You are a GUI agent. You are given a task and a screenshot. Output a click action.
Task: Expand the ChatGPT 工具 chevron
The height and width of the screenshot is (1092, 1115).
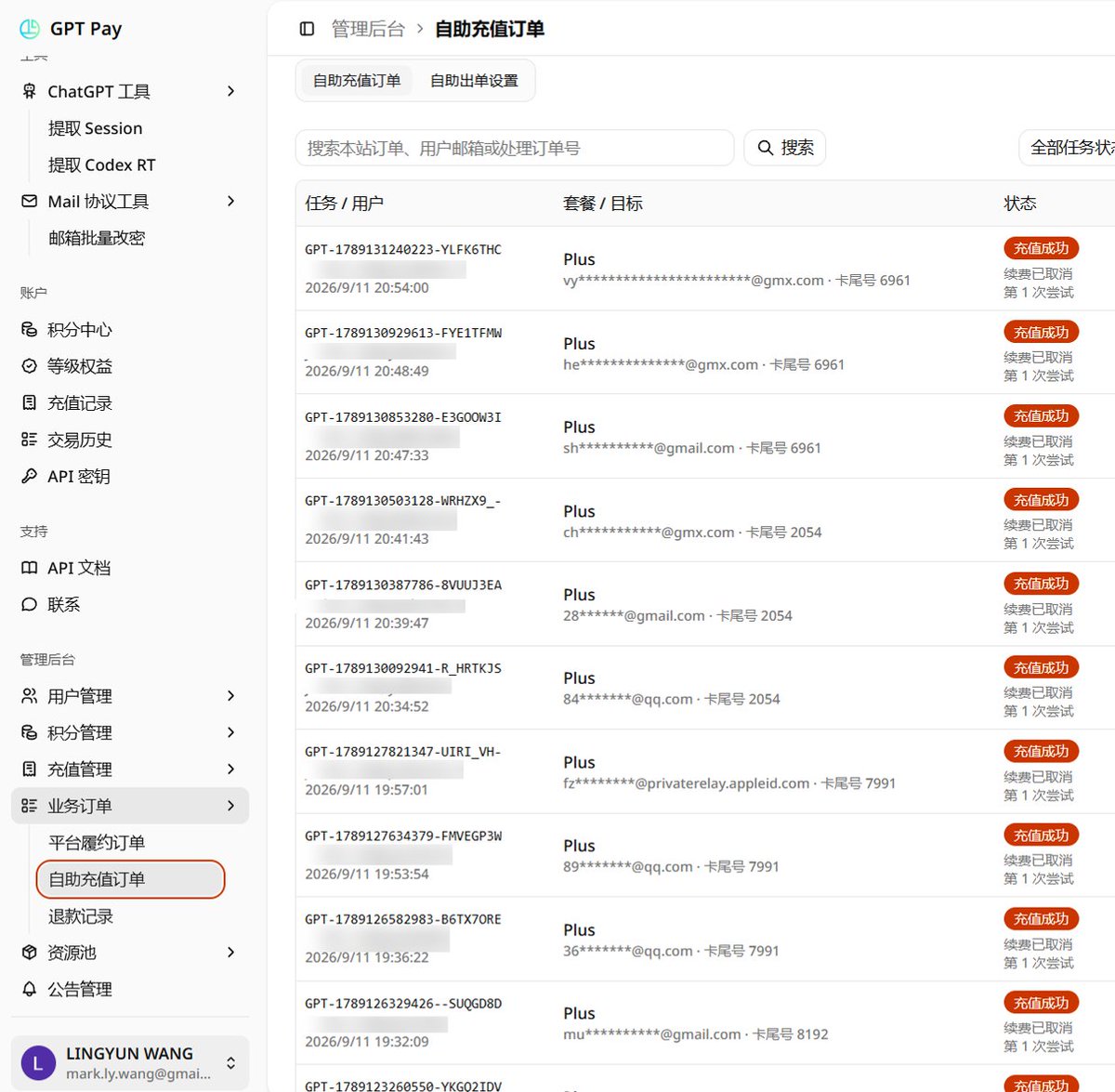(x=230, y=91)
